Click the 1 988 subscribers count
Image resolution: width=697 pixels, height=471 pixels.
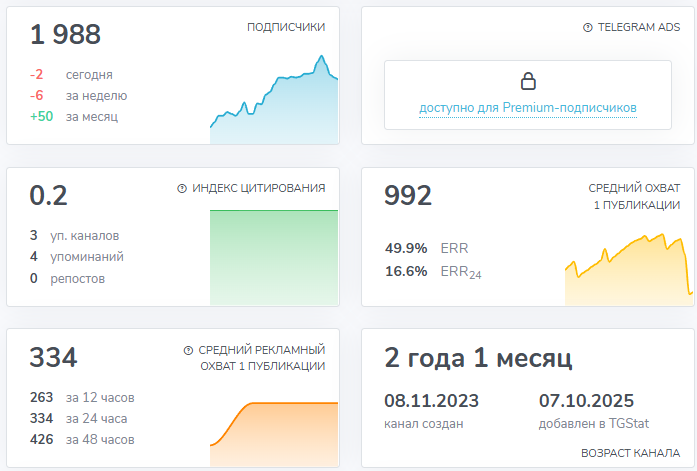66,35
